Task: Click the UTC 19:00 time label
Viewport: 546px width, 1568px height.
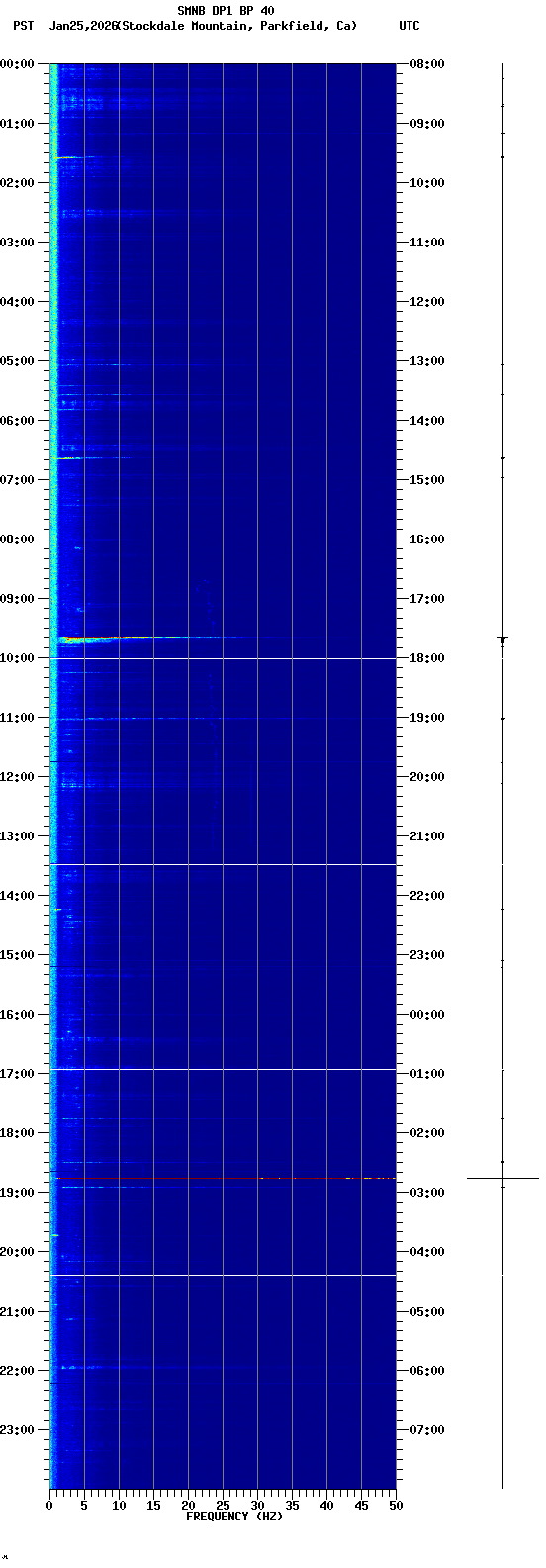Action: coord(427,718)
